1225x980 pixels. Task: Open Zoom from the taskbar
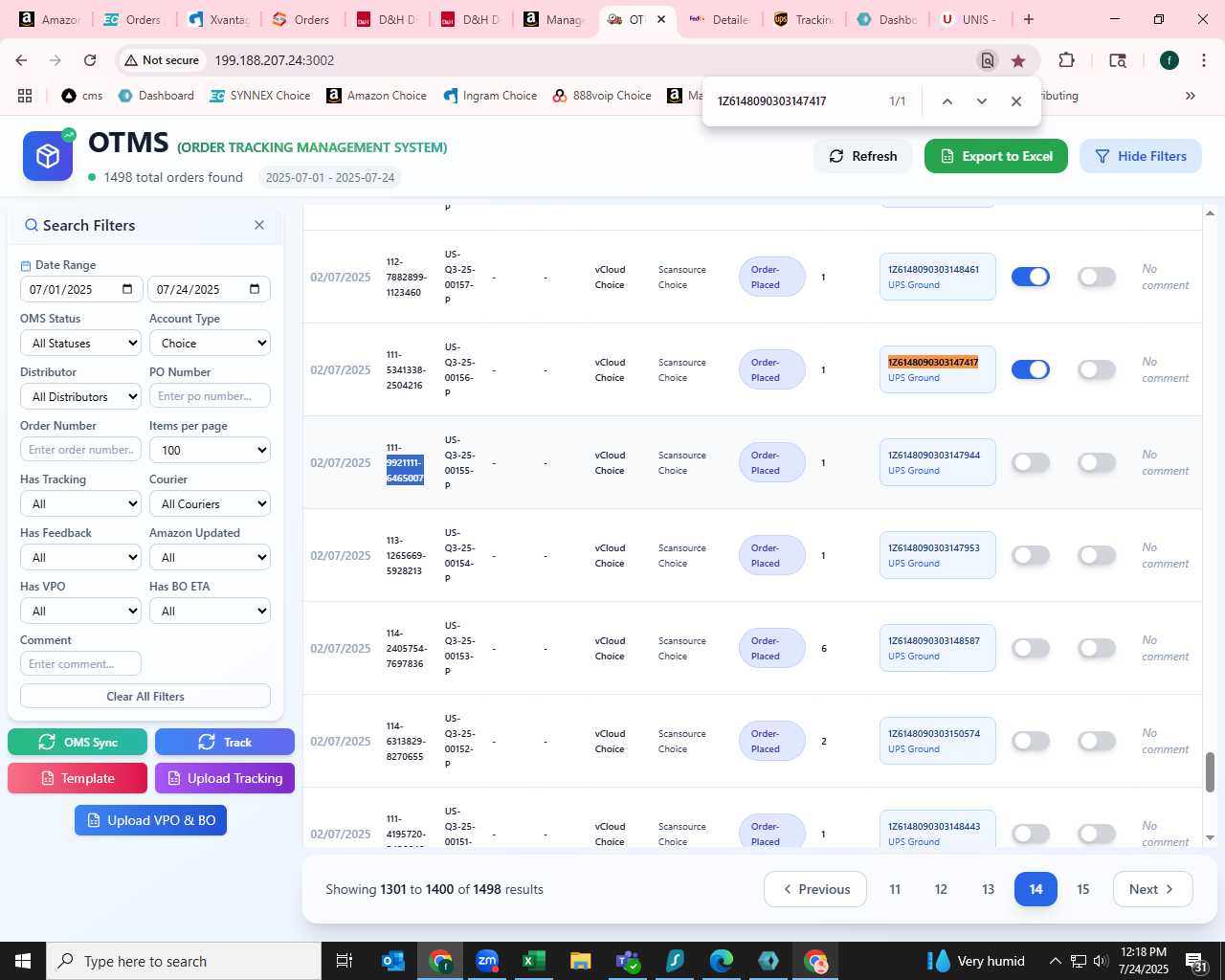pos(487,961)
